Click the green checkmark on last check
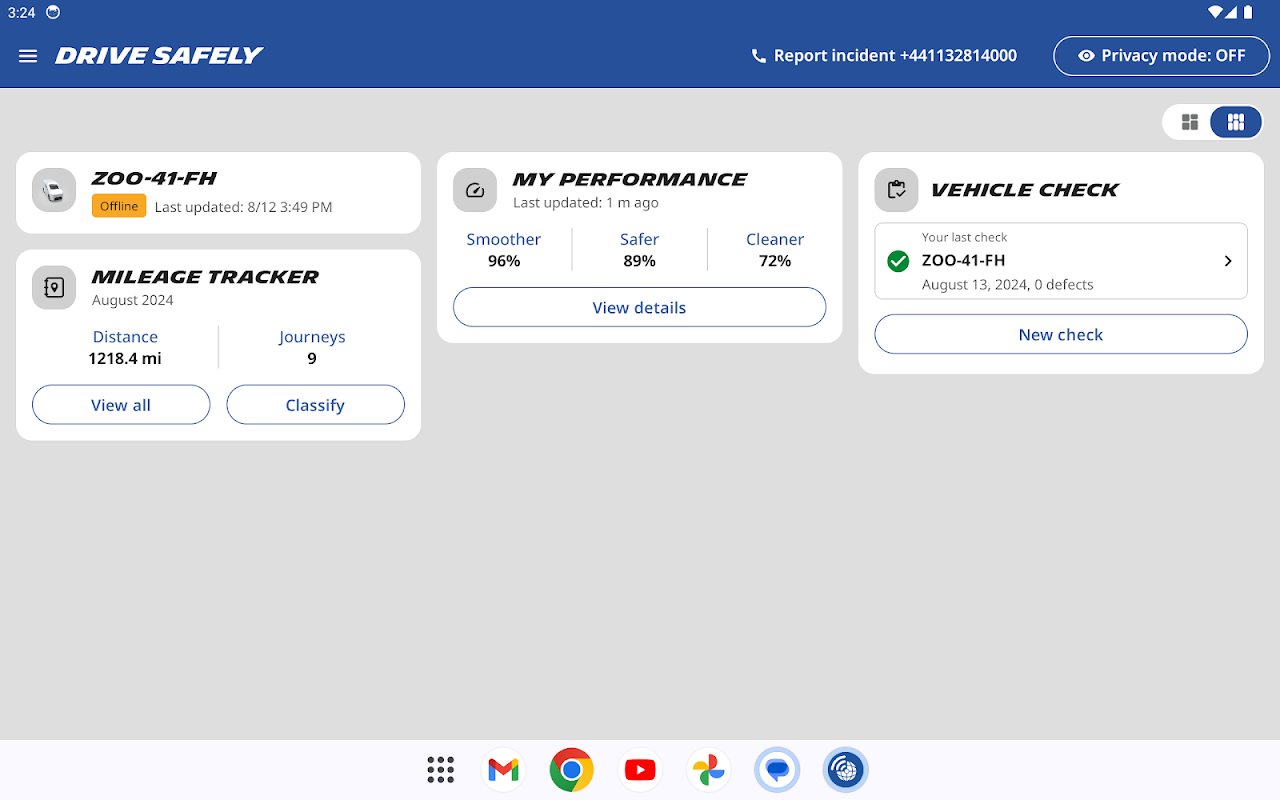The image size is (1280, 800). pyautogui.click(x=898, y=261)
